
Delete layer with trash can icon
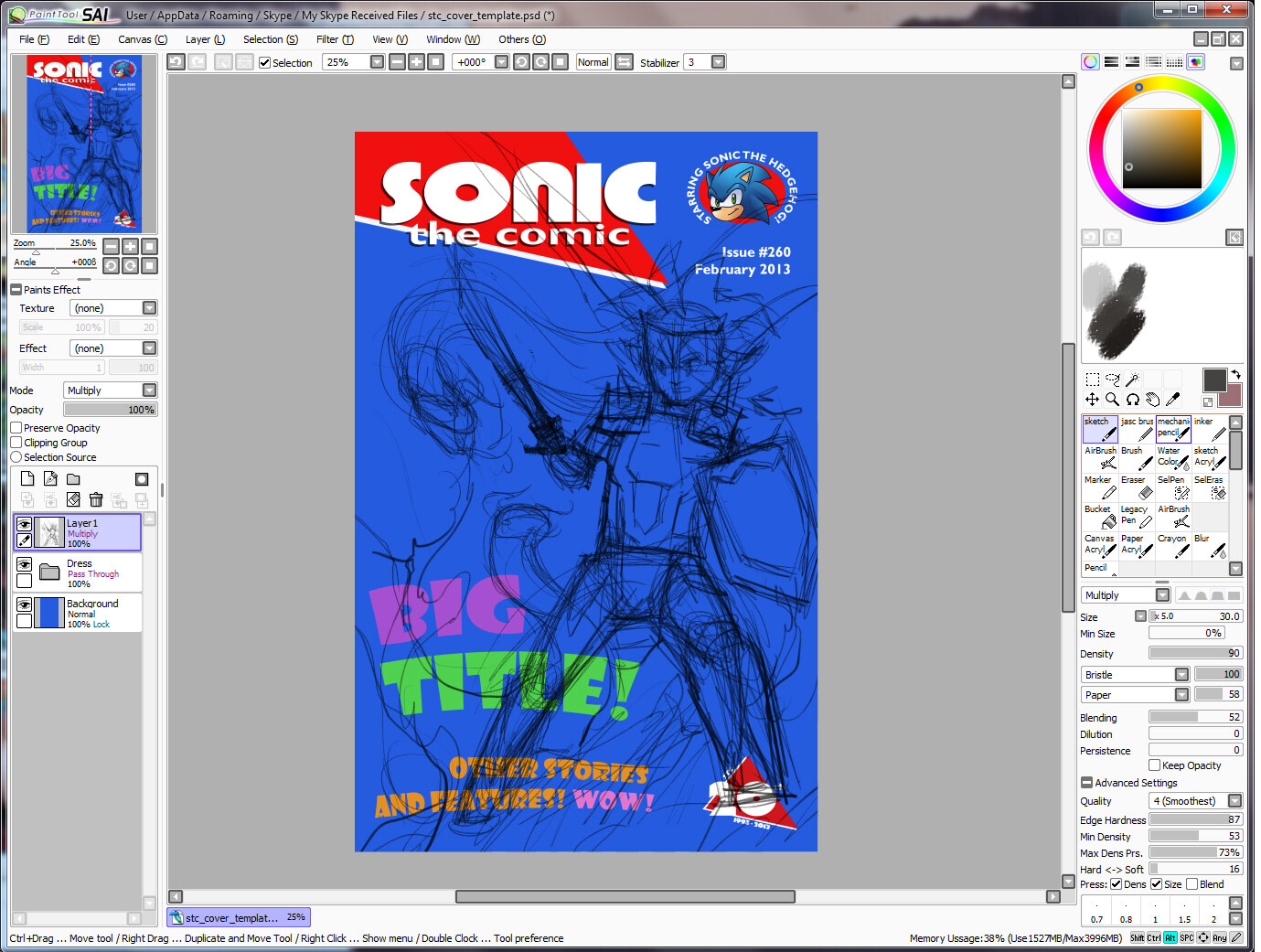coord(96,500)
